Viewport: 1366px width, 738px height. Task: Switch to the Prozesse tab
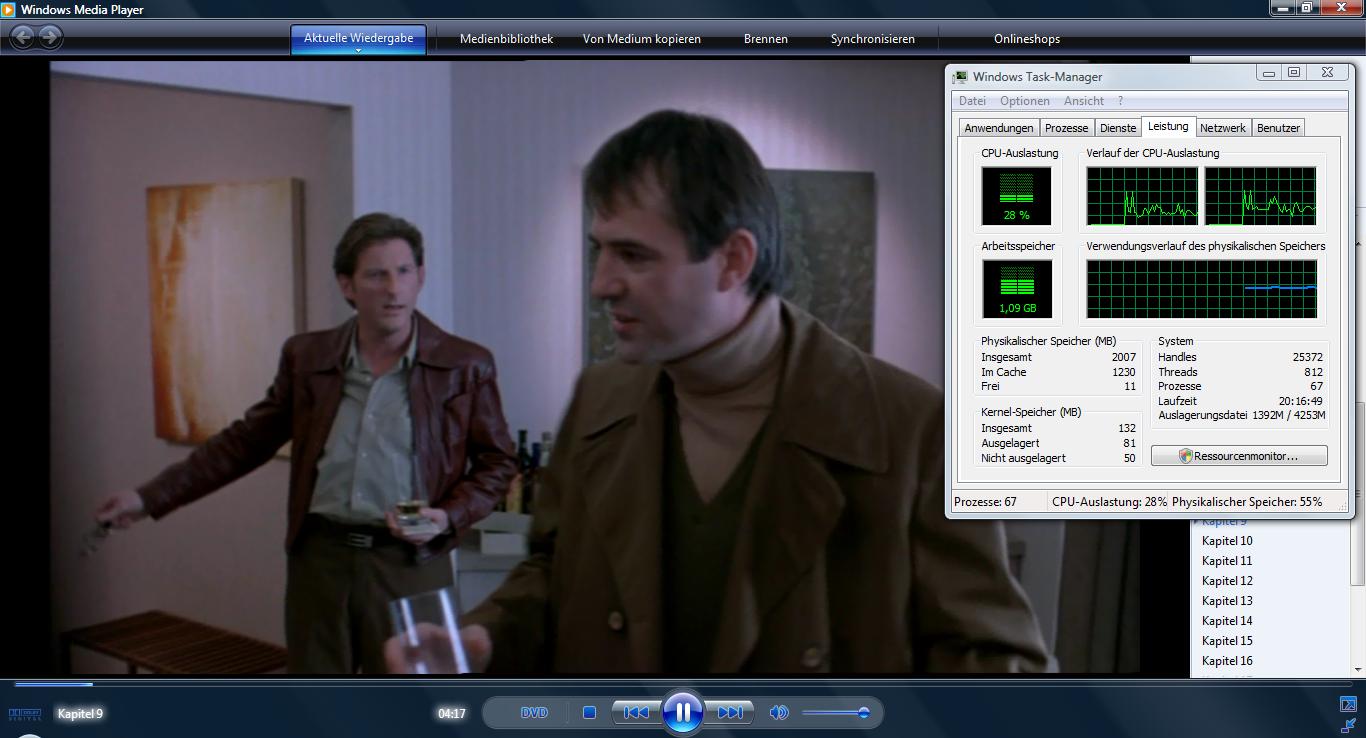pyautogui.click(x=1066, y=128)
